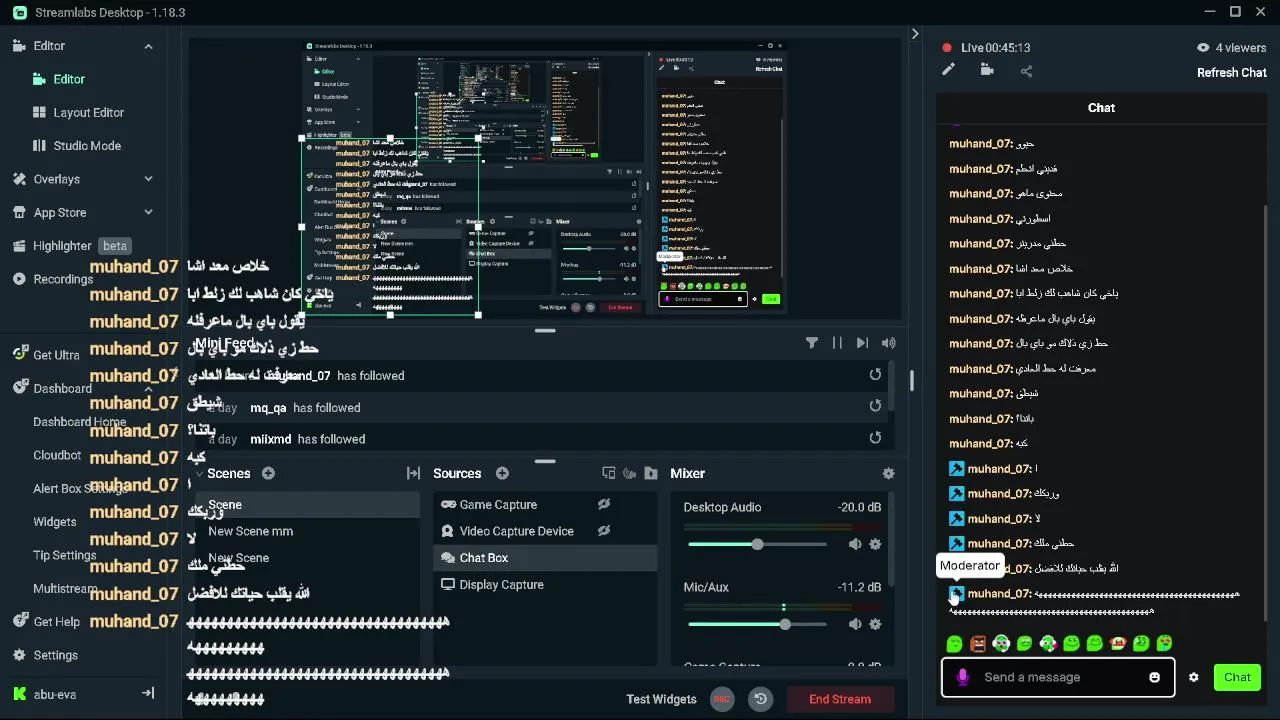Image resolution: width=1280 pixels, height=720 pixels.
Task: Click Test Widgets
Action: point(662,699)
